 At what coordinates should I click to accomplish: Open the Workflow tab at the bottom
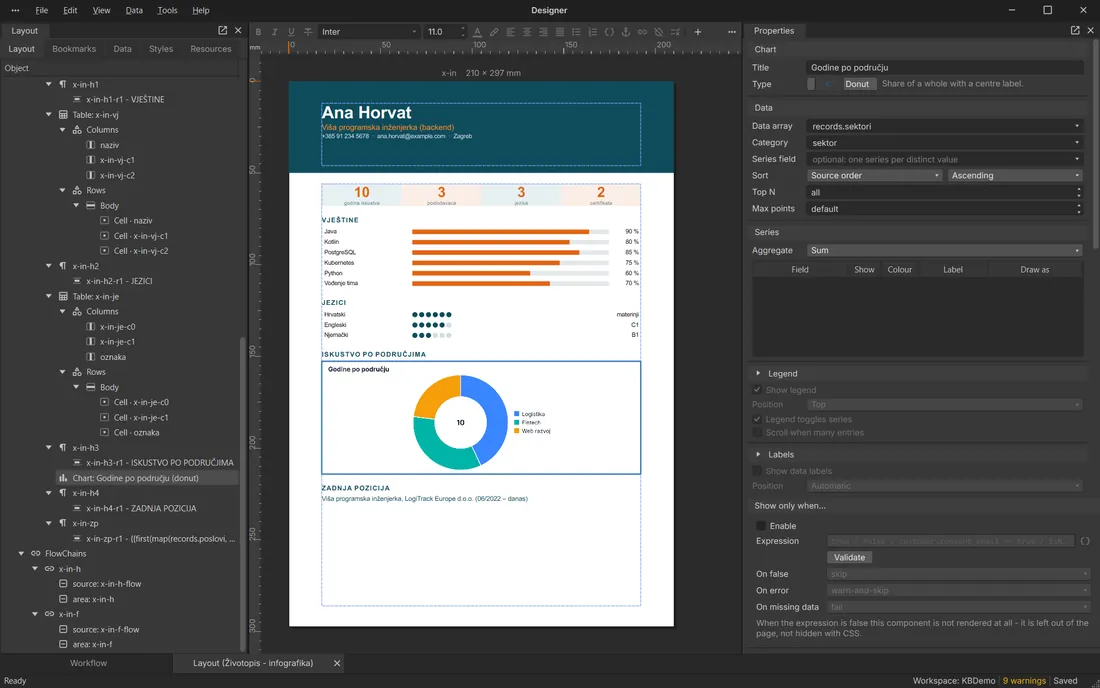point(88,663)
